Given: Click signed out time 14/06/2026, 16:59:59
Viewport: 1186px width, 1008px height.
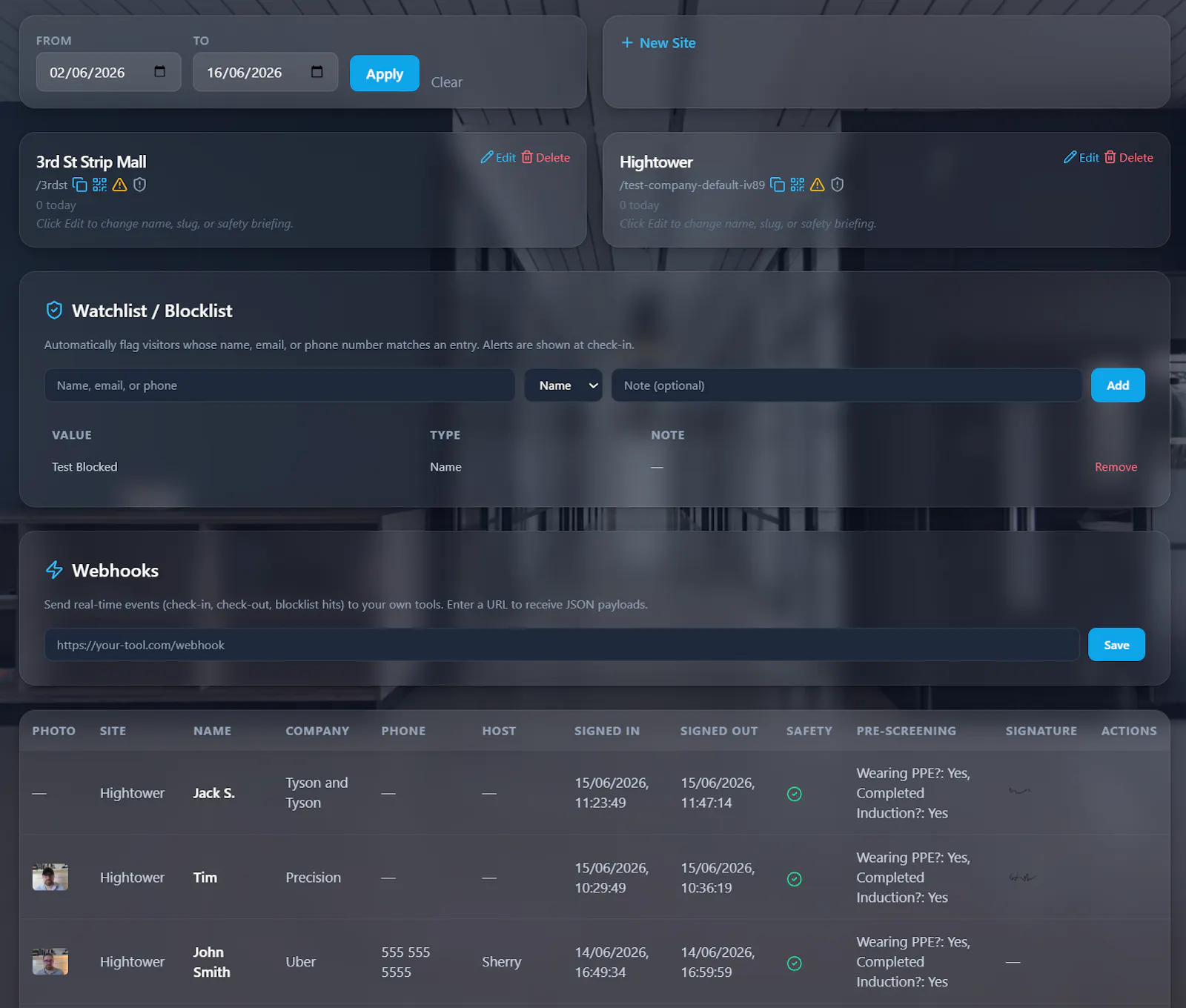Looking at the screenshot, I should point(718,962).
